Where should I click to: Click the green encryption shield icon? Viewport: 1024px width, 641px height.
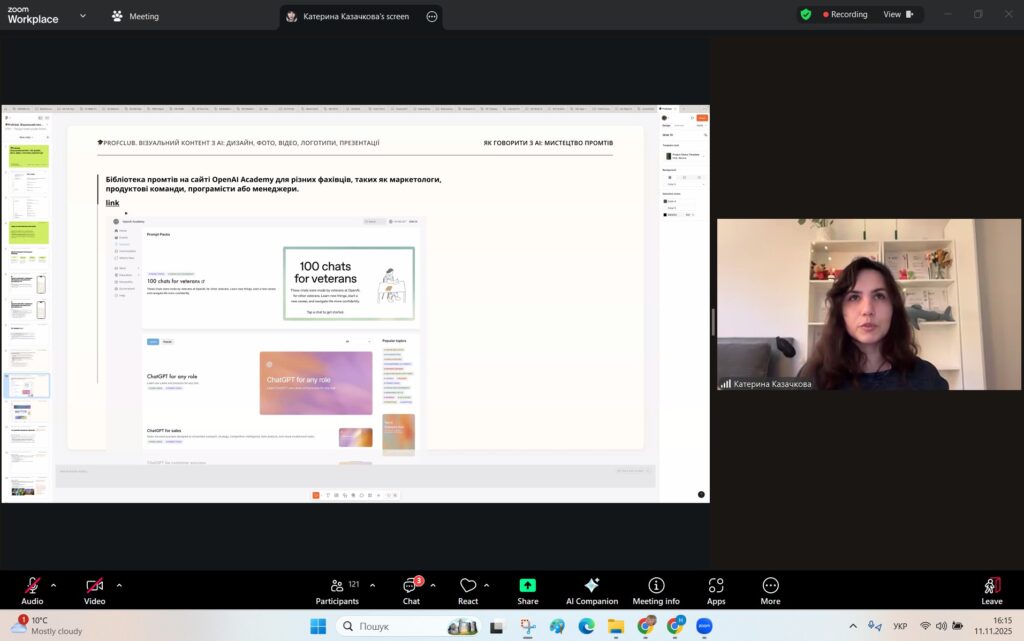(805, 15)
